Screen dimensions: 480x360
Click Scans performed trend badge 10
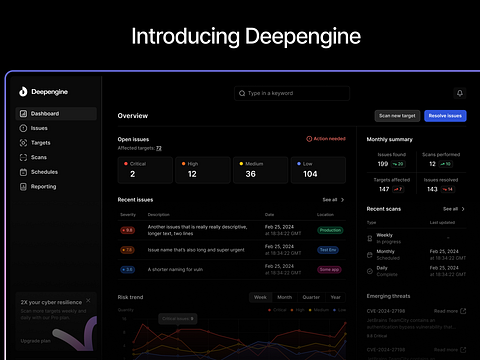click(x=445, y=164)
